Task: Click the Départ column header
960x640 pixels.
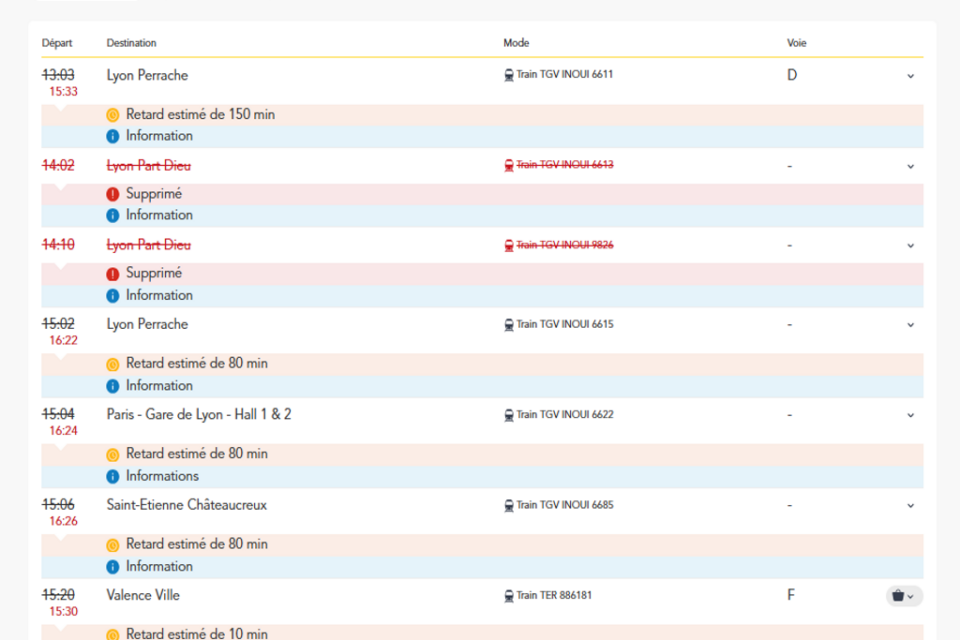Action: click(x=57, y=43)
